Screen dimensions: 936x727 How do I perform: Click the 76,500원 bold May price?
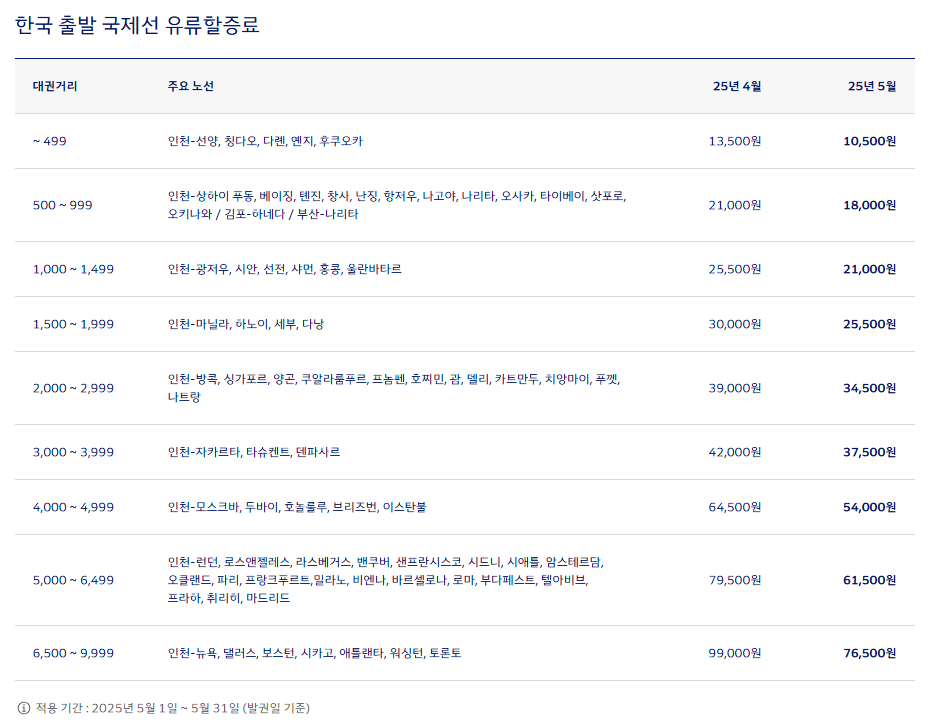[x=868, y=652]
